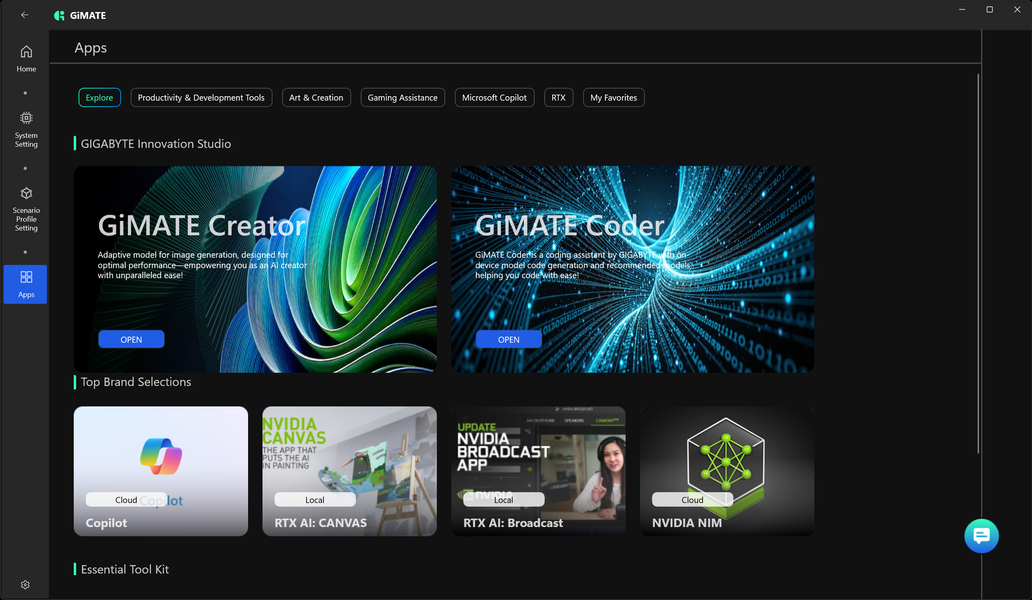This screenshot has width=1032, height=600.
Task: Click the vertical scrollbar of Apps page
Action: pos(978,263)
